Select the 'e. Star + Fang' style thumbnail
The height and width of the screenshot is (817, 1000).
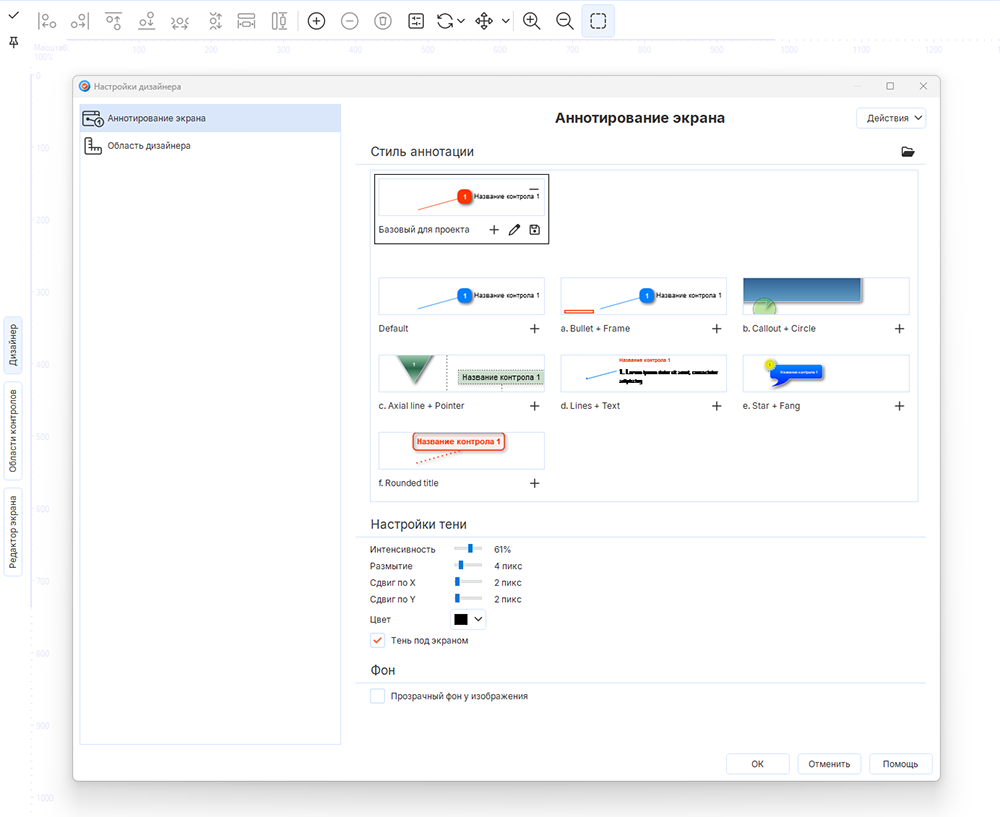click(826, 373)
